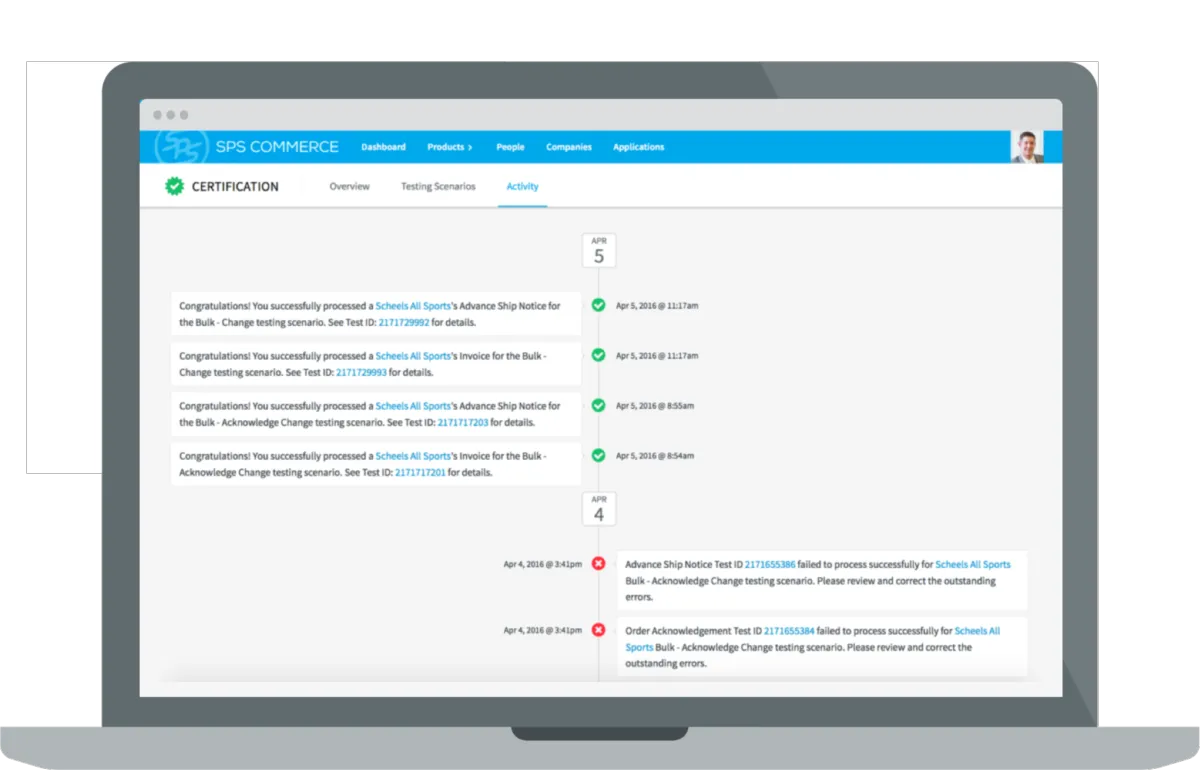
Task: Click green check icon for 11:17am Advance Ship Notice
Action: (x=598, y=305)
